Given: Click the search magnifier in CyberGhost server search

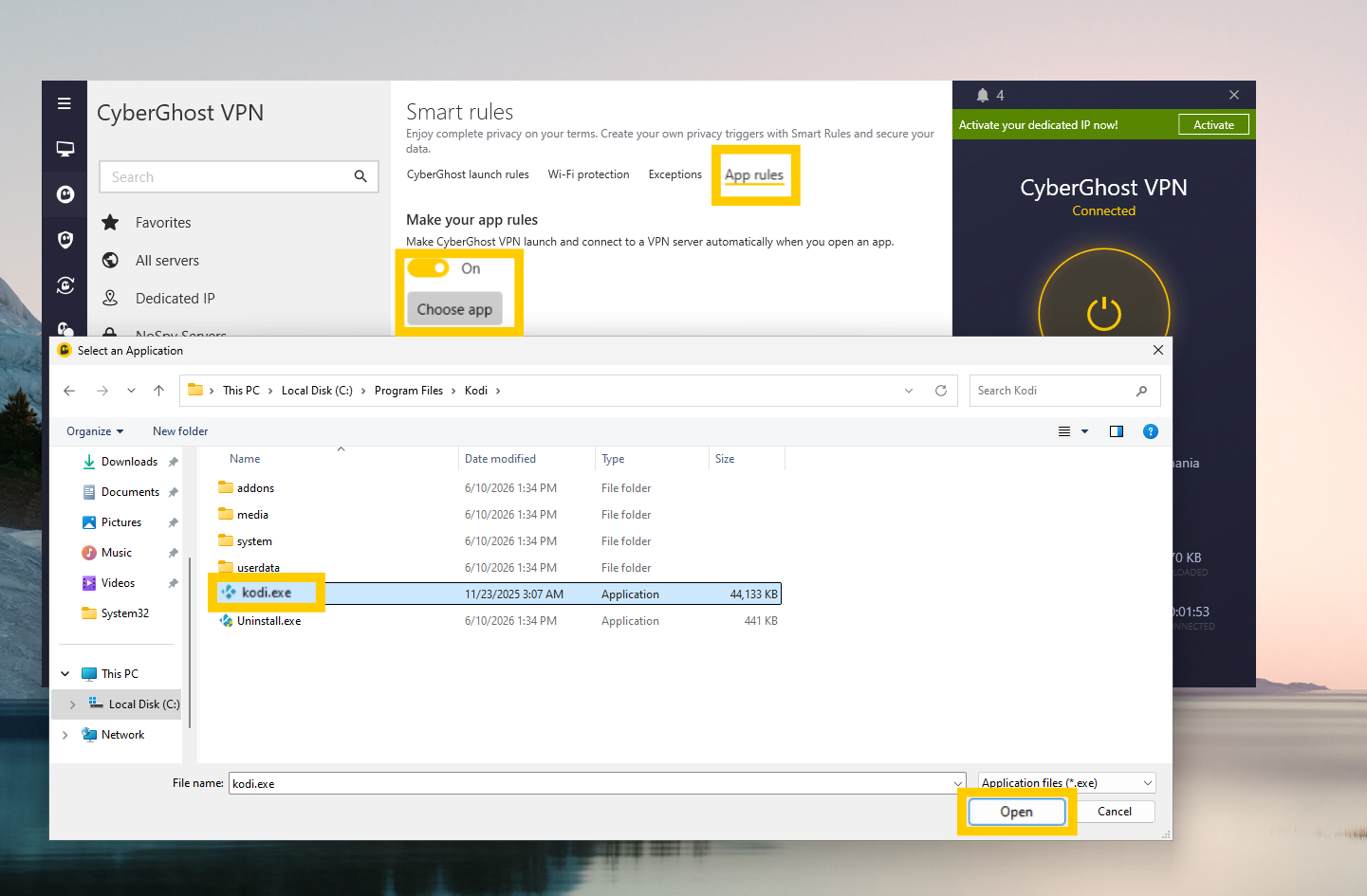Looking at the screenshot, I should click(360, 176).
